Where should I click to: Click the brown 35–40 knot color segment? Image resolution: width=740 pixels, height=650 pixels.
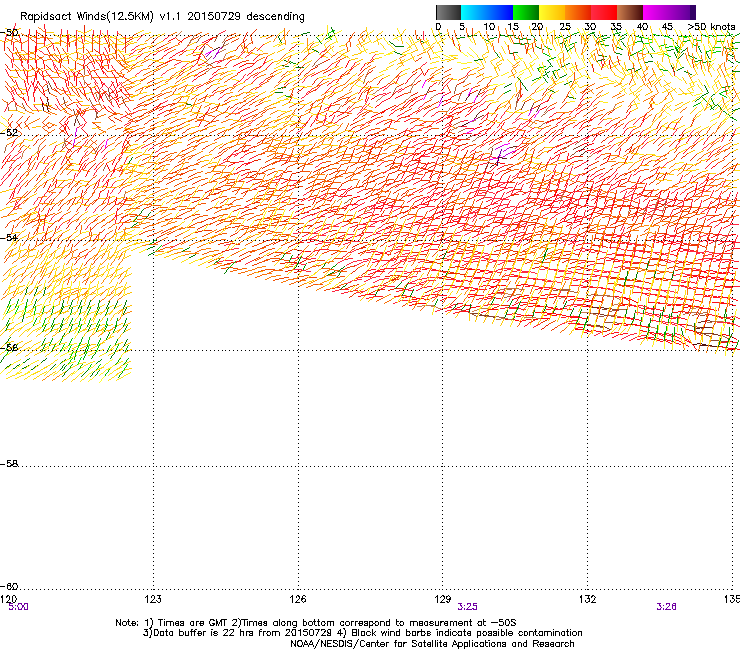click(x=630, y=12)
